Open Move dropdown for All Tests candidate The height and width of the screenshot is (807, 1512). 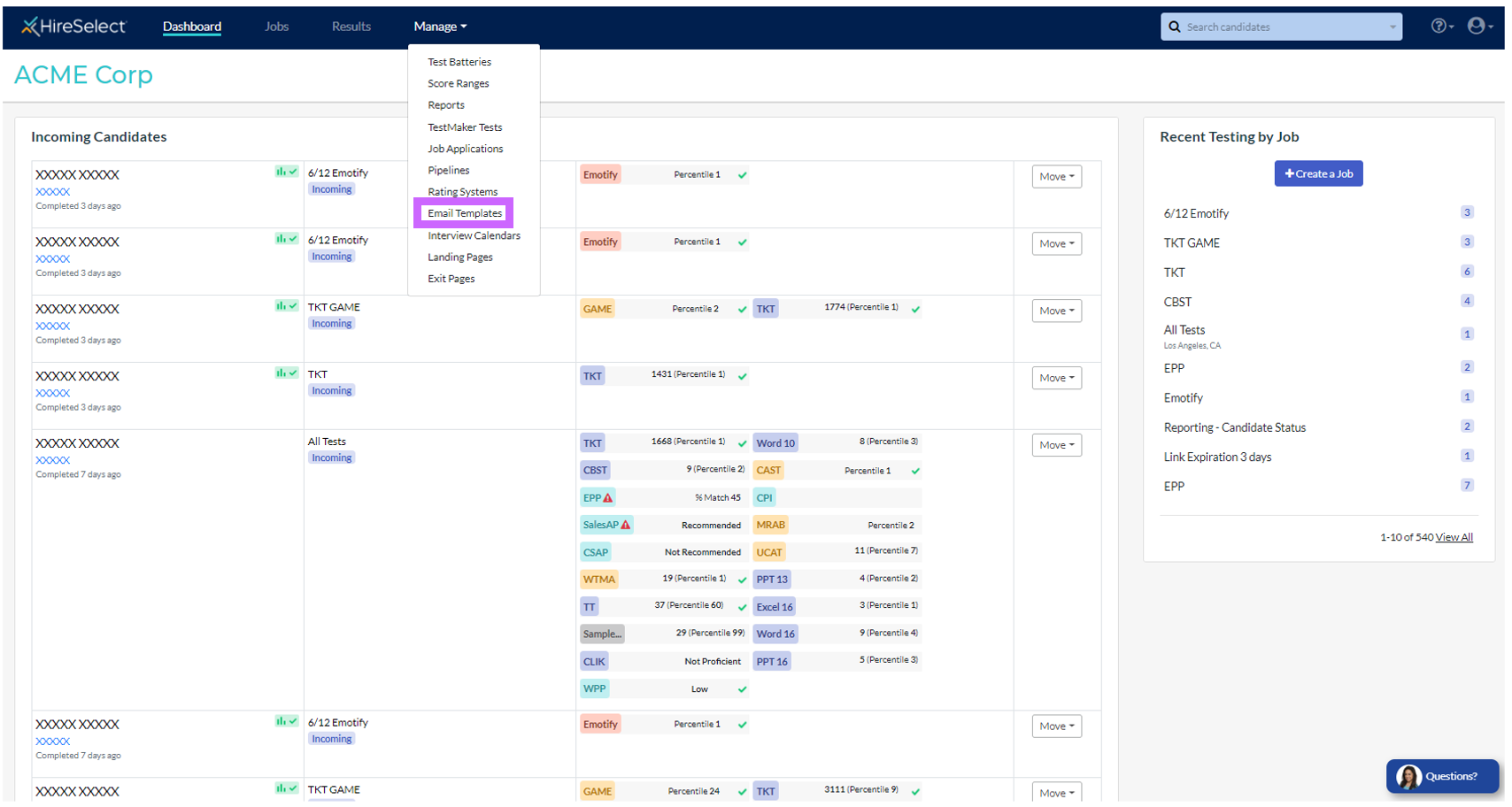click(1057, 445)
